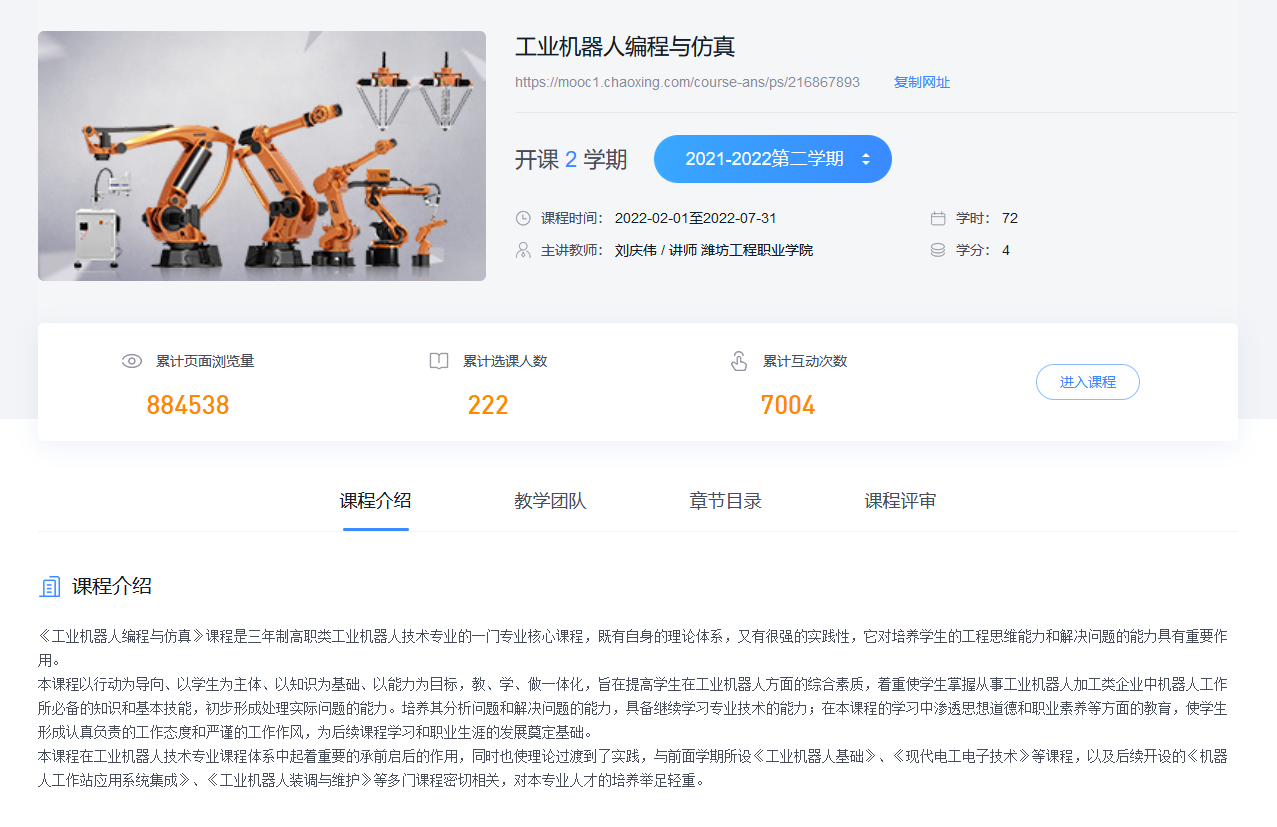
Task: Click the paragraph starting 《工业机器人编程与仿真》课程是
Action: (634, 647)
